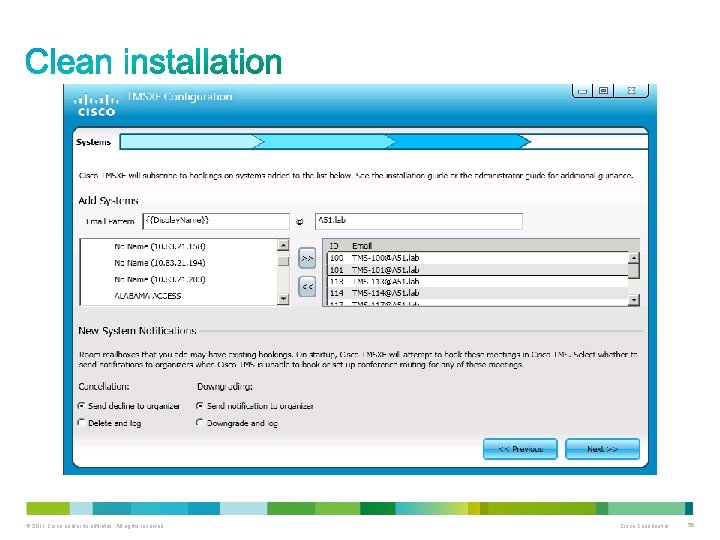Click the Next button

tap(602, 449)
